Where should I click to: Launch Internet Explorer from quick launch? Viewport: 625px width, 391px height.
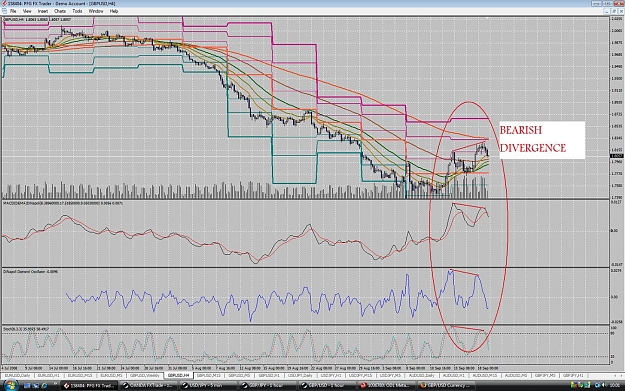click(44, 385)
